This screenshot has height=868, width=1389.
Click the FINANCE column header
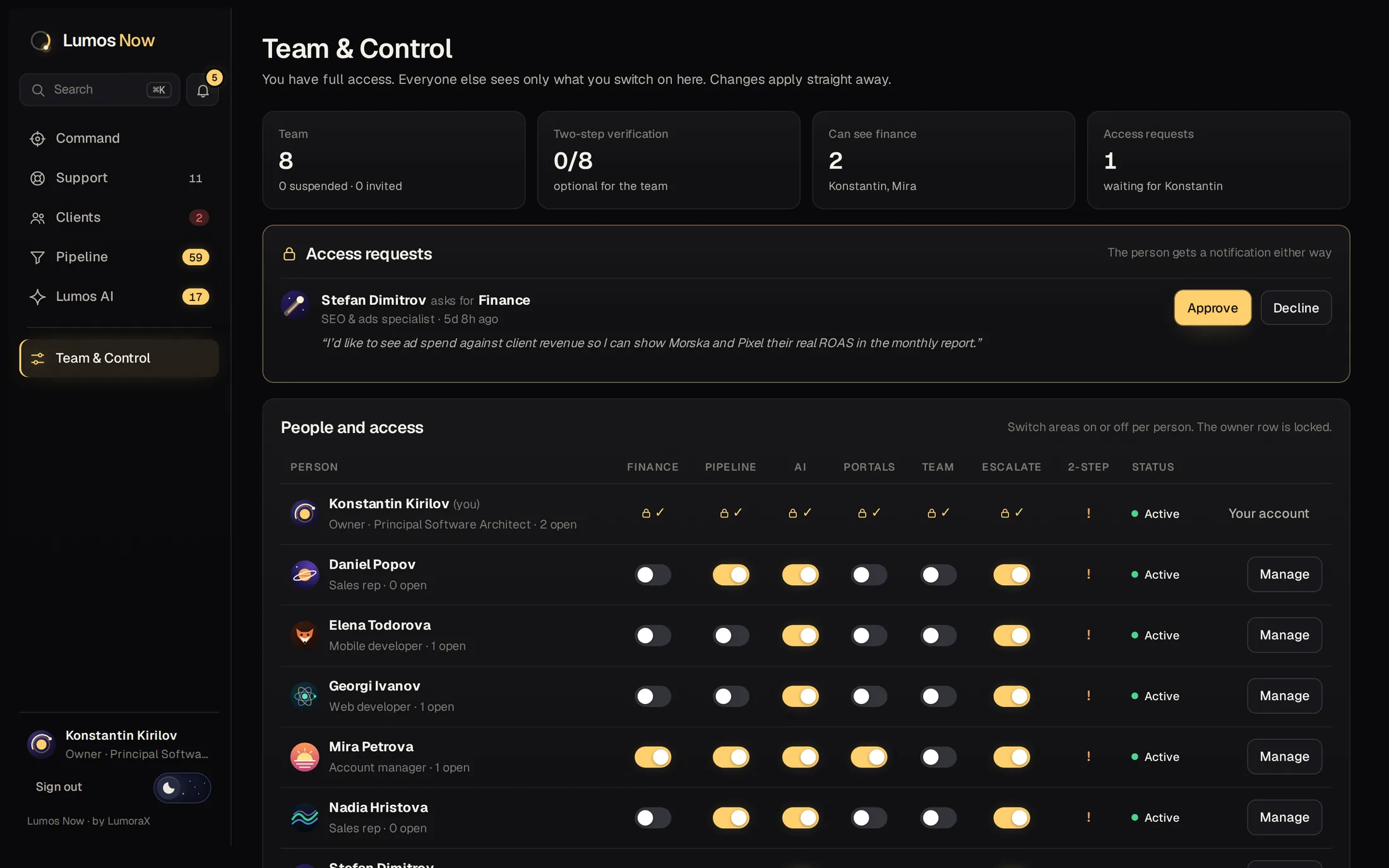tap(652, 467)
